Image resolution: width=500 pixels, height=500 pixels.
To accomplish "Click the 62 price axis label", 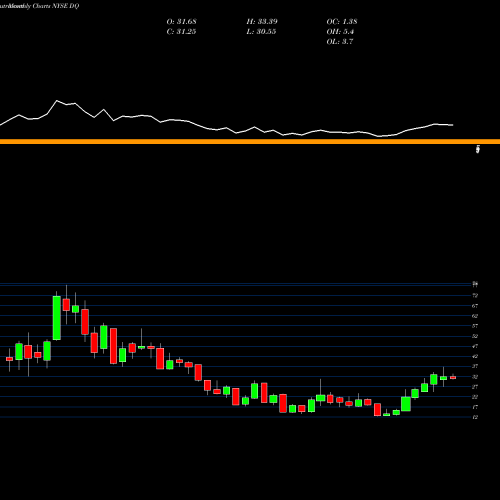I will (475, 316).
